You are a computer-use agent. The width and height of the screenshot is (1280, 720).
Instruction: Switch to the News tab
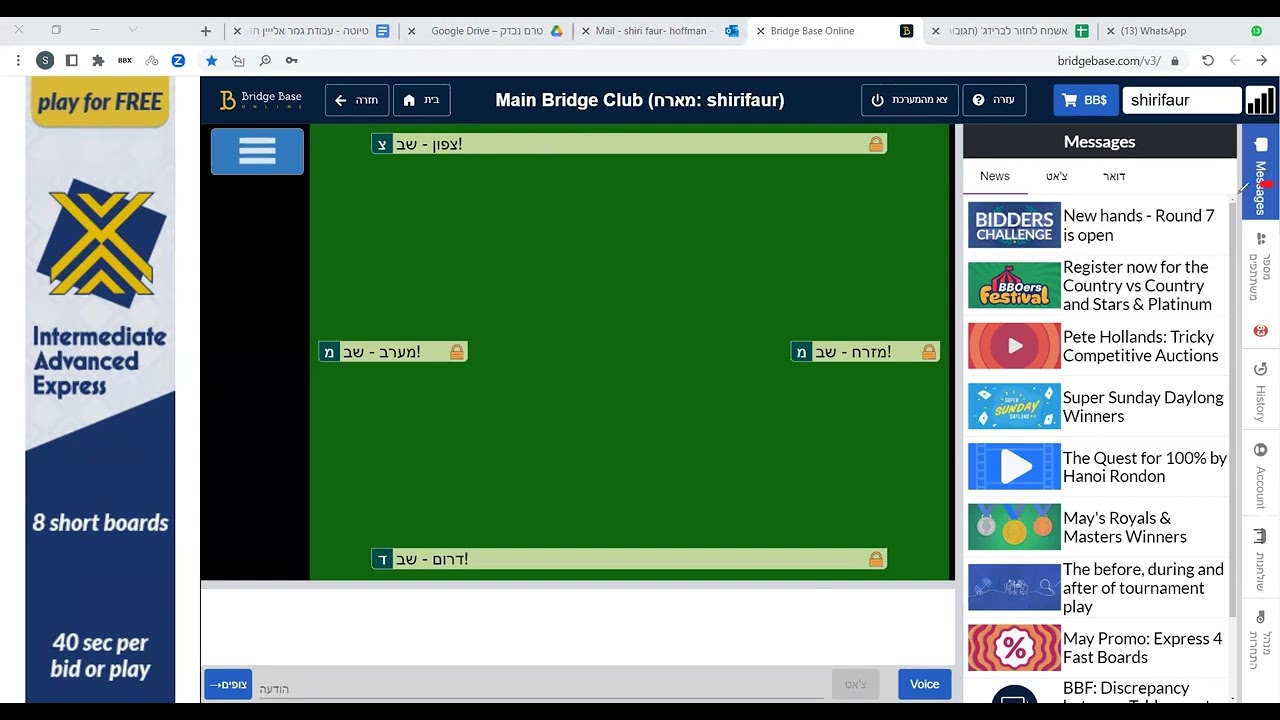(x=995, y=176)
